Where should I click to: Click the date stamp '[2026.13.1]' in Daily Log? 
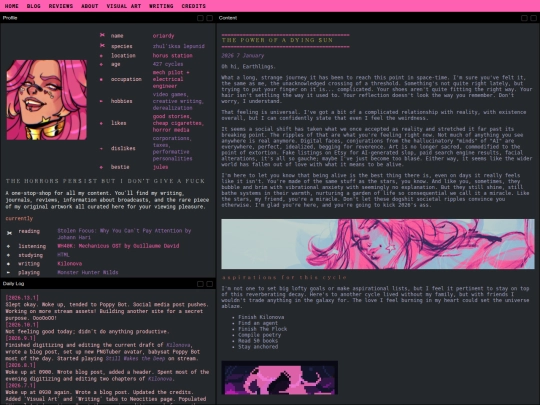click(x=22, y=298)
